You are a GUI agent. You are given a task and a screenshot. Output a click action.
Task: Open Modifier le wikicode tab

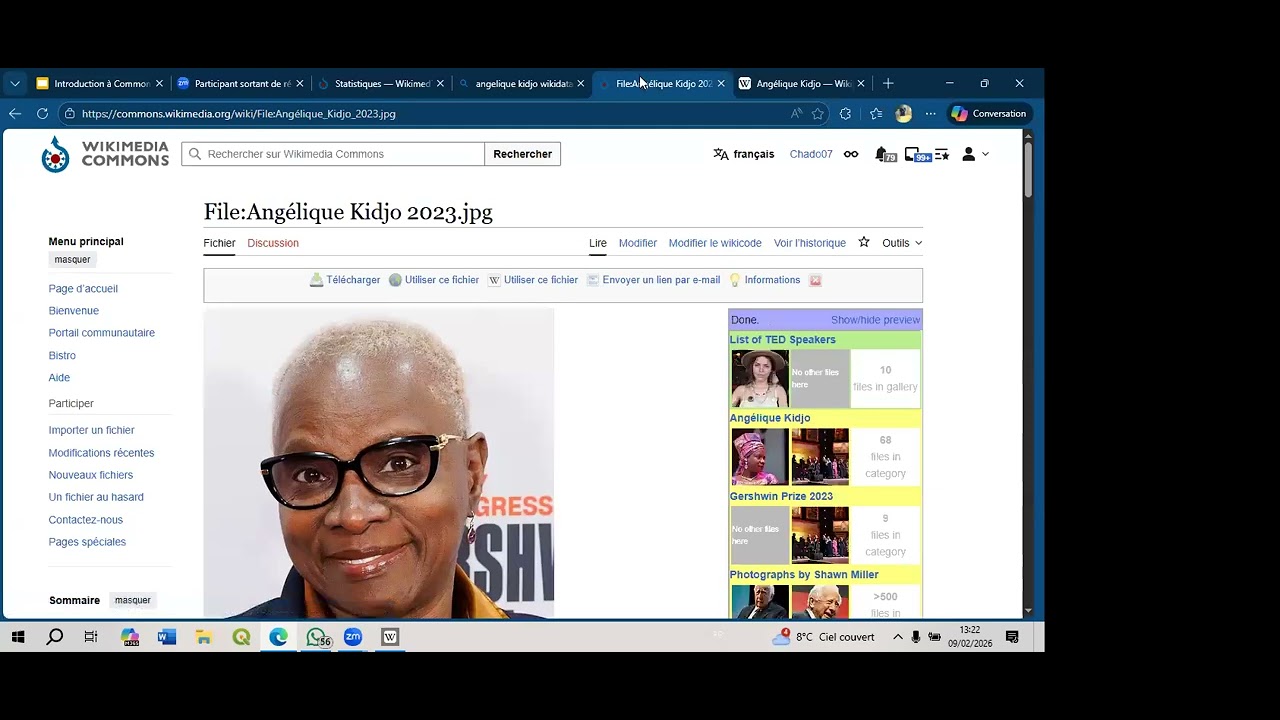click(715, 243)
